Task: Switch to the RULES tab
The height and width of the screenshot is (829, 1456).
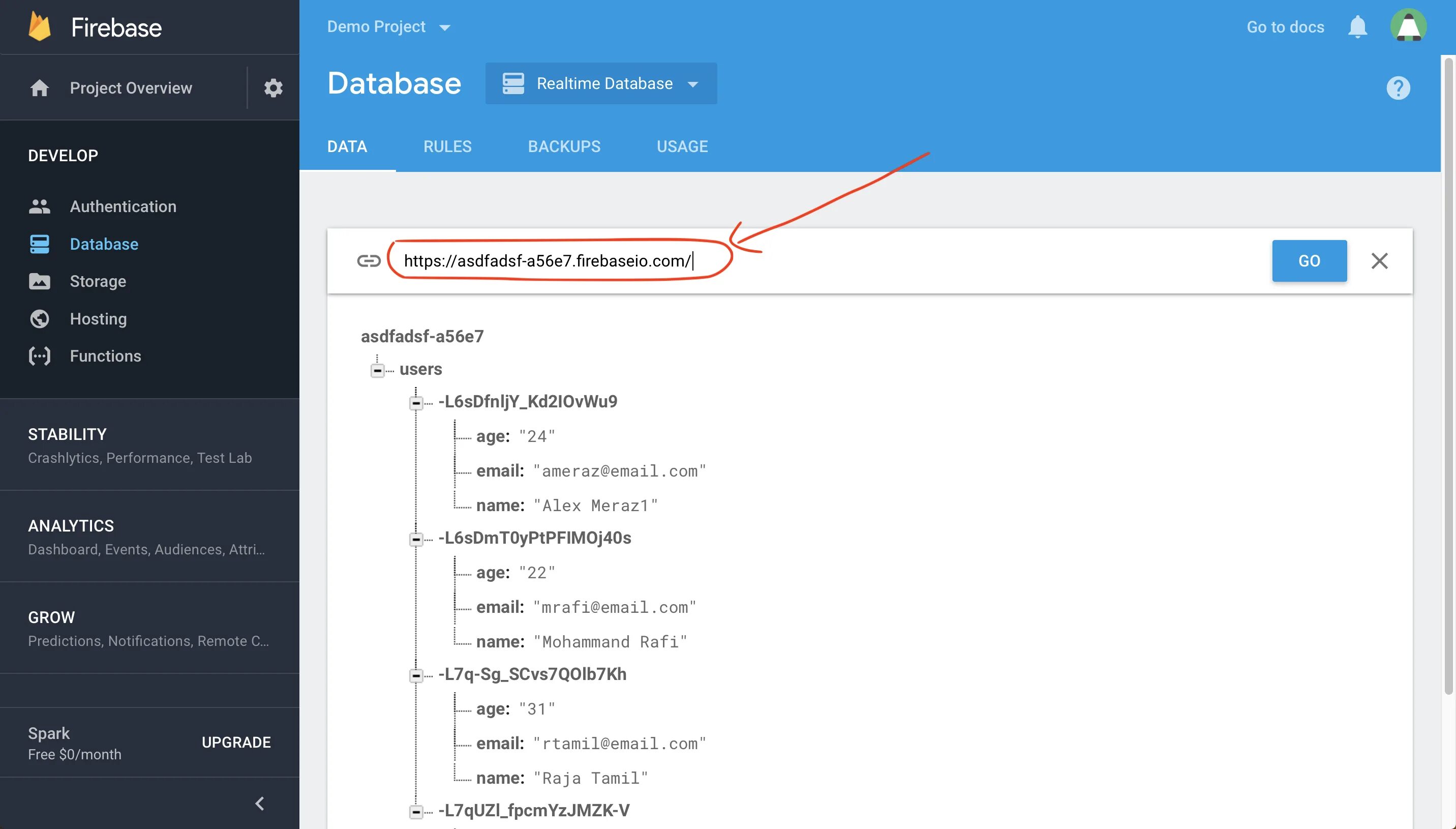Action: point(447,146)
